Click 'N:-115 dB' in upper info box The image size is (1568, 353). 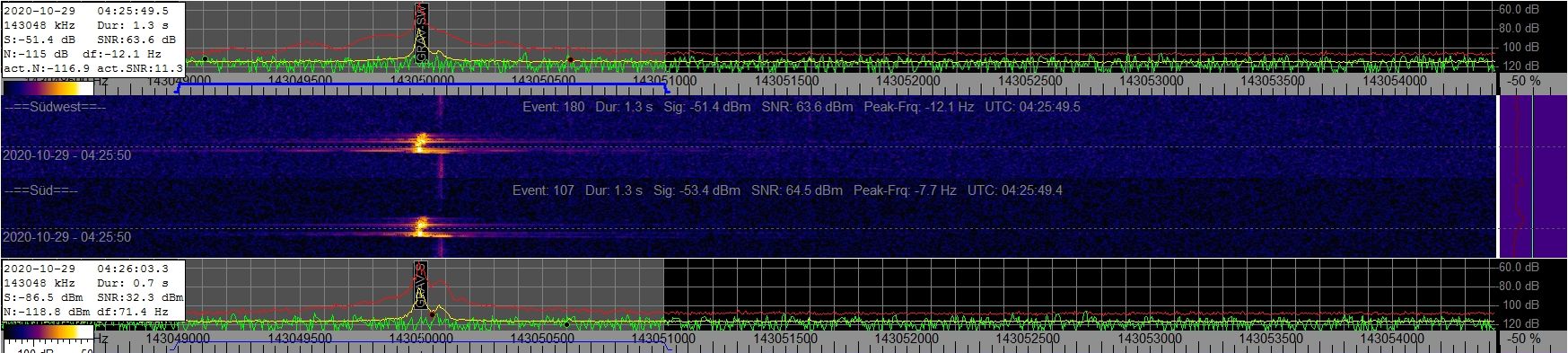[36, 54]
